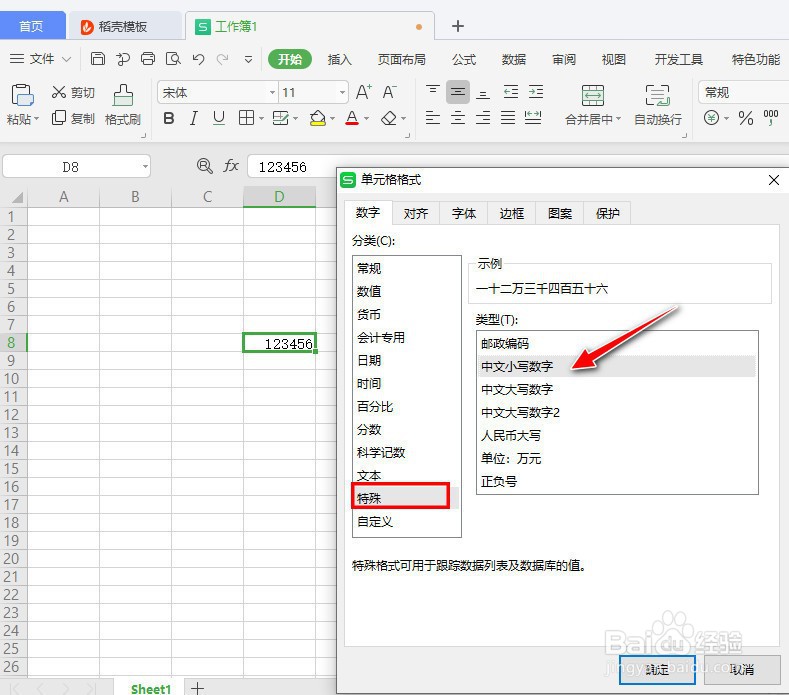The height and width of the screenshot is (695, 789).
Task: Toggle 自动换行 wrap text
Action: 658,105
